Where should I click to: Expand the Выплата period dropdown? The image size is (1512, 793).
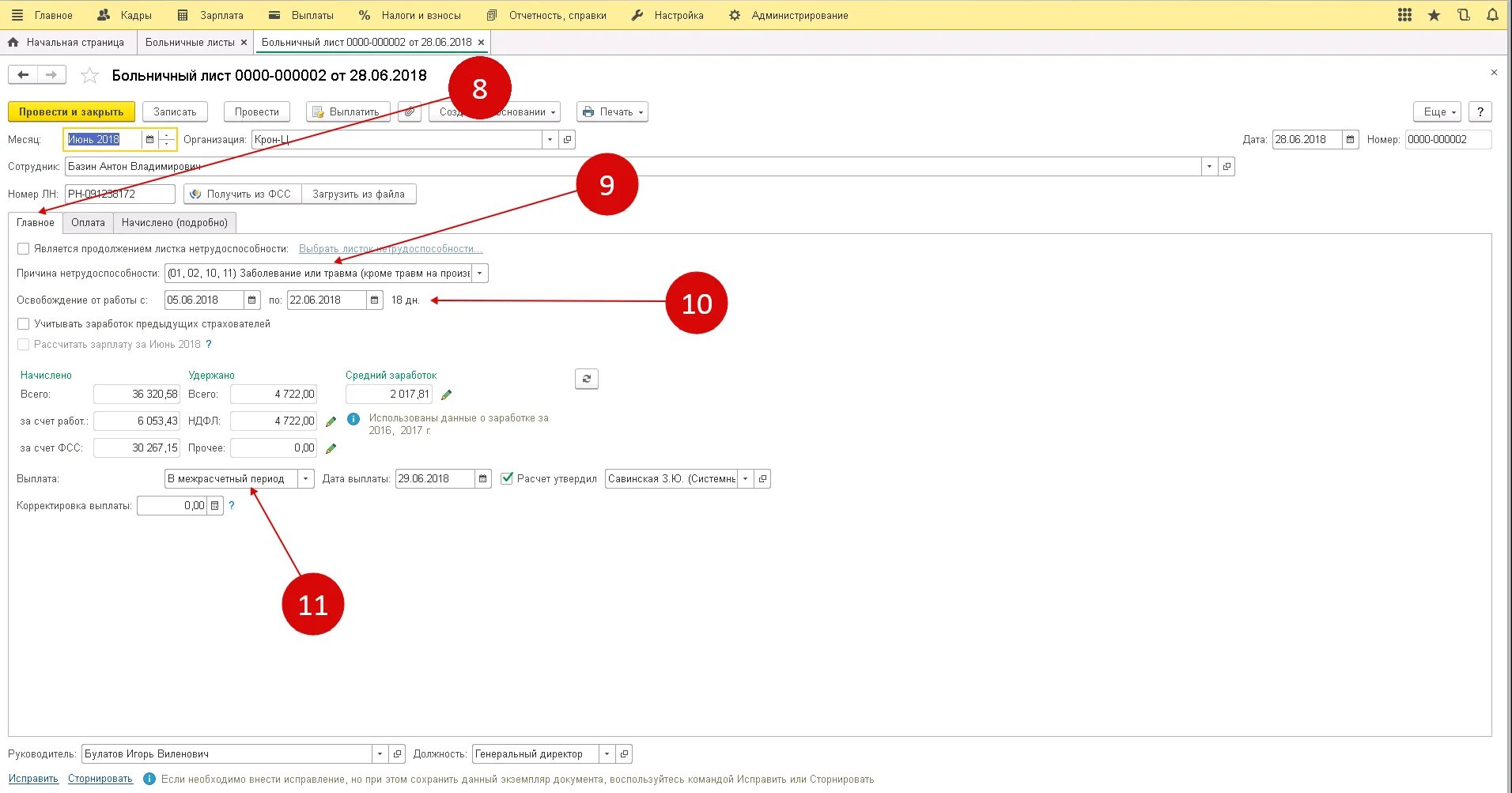[305, 478]
